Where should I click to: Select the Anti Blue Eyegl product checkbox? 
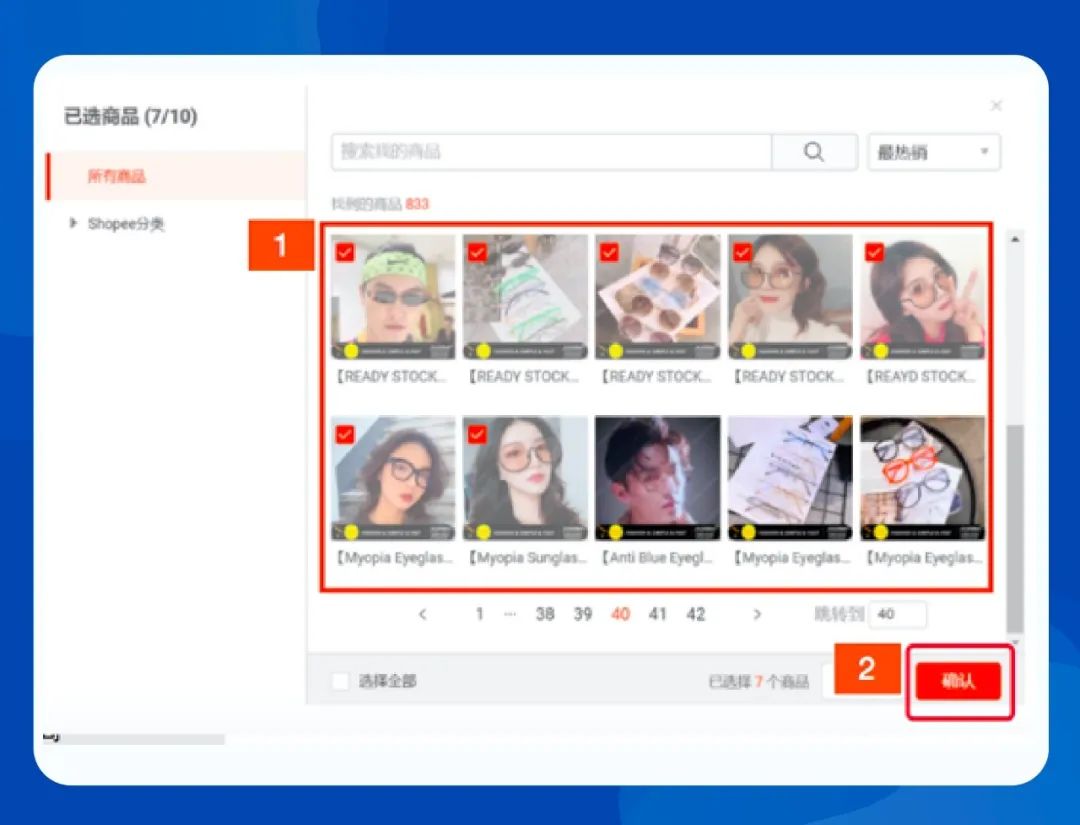pyautogui.click(x=608, y=434)
